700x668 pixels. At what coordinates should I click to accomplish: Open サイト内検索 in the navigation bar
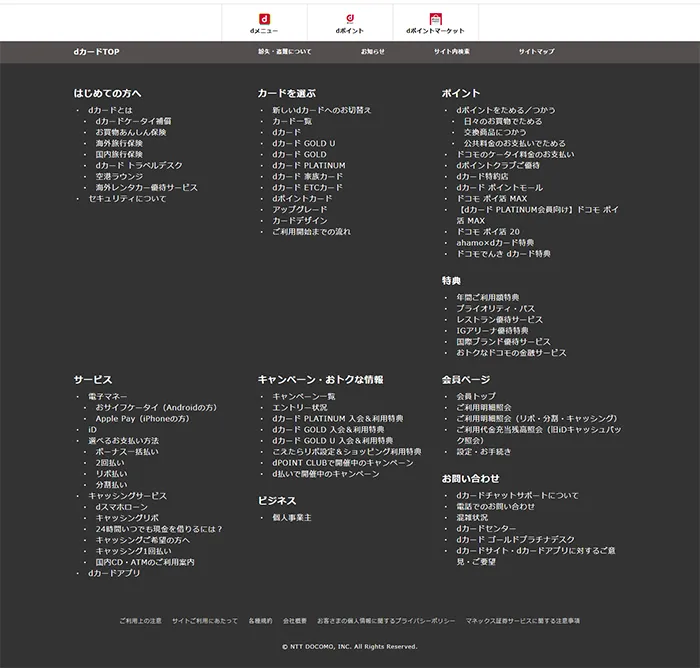pyautogui.click(x=452, y=52)
